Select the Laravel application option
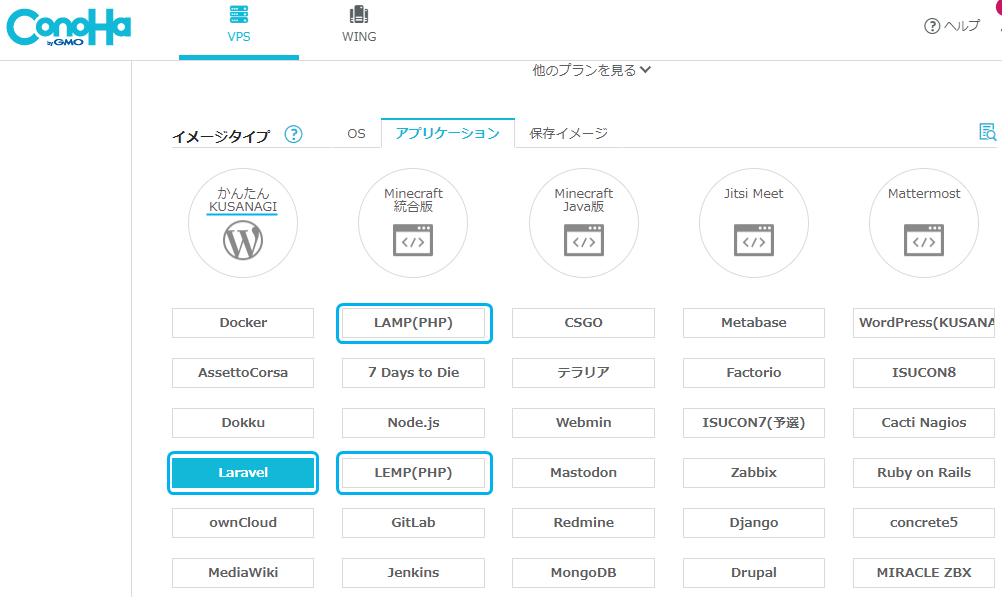The image size is (1002, 597). [243, 473]
